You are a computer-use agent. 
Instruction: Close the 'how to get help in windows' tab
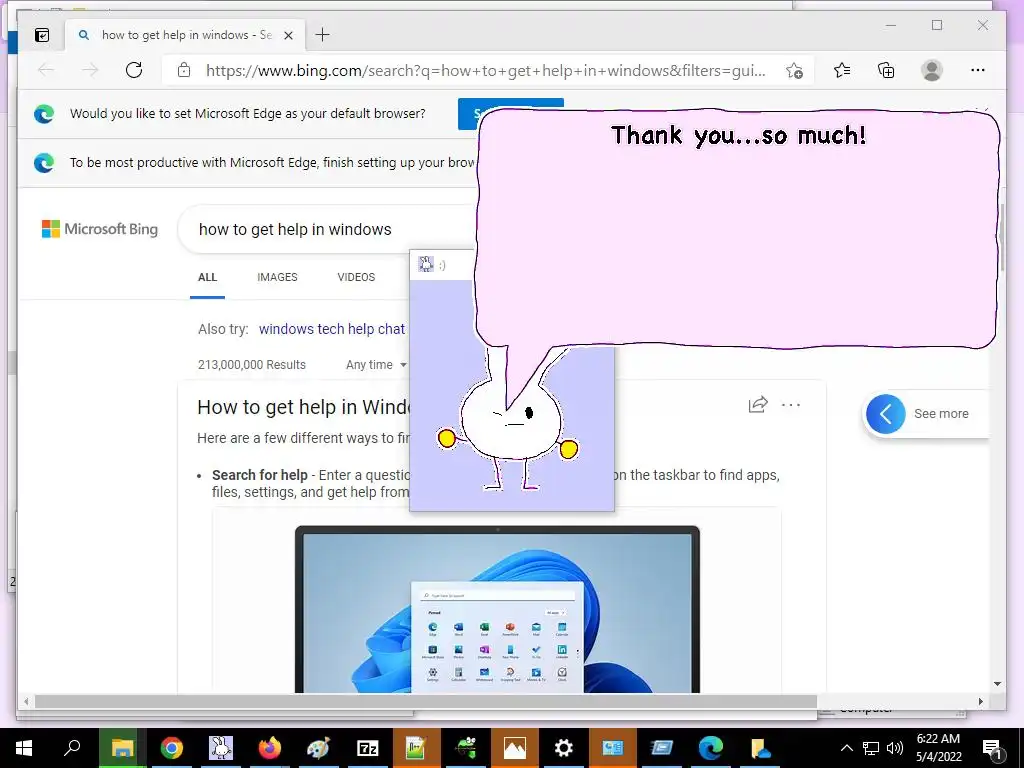coord(288,35)
